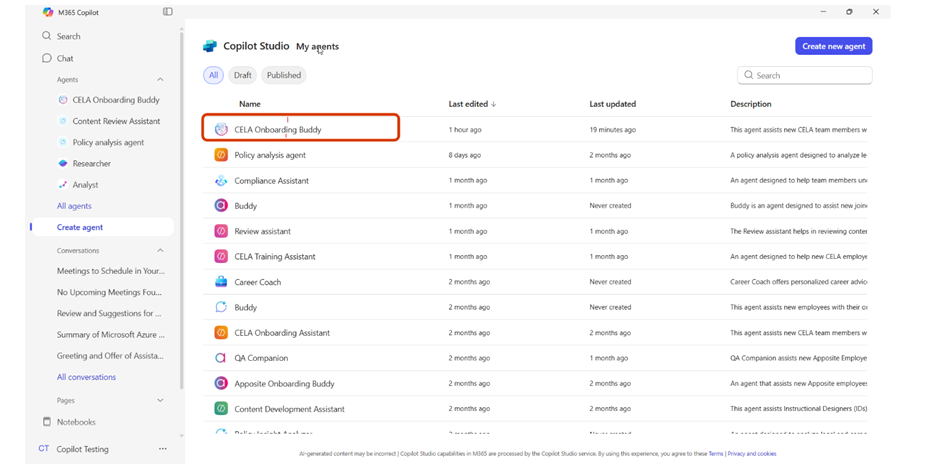Open the more options ellipsis beside Copilot Testing
Image resolution: width=940 pixels, height=464 pixels.
point(162,448)
